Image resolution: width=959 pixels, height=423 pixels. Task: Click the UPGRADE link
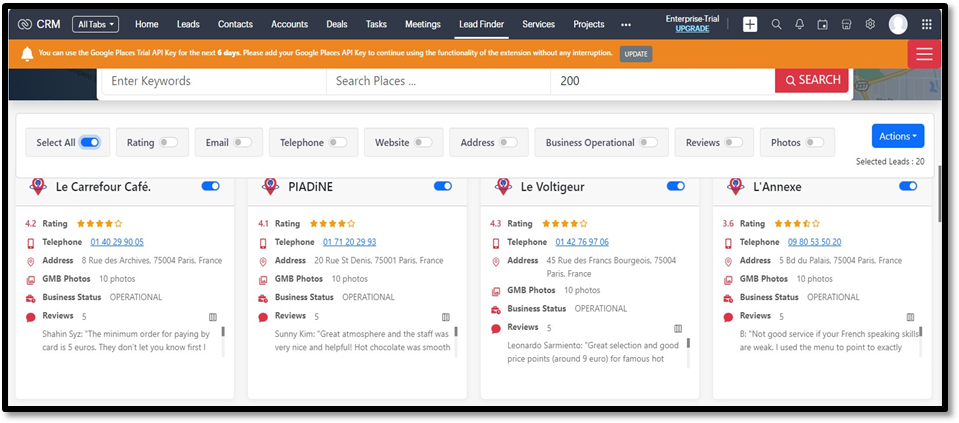pos(692,29)
